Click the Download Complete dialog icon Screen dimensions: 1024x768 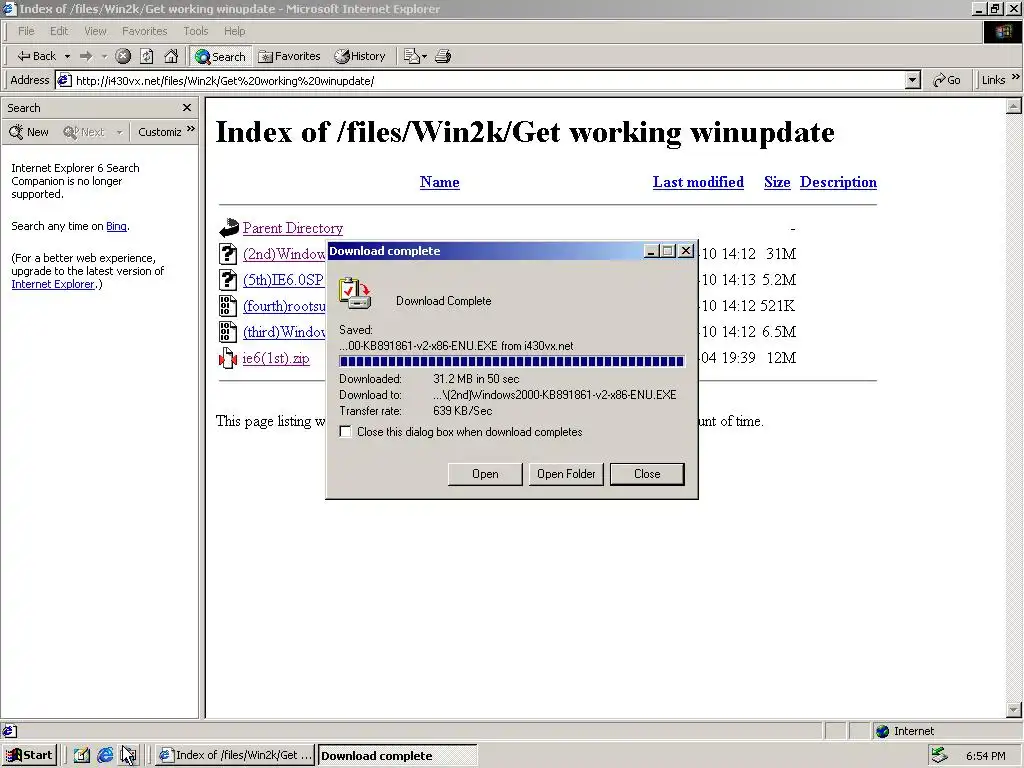(x=355, y=294)
